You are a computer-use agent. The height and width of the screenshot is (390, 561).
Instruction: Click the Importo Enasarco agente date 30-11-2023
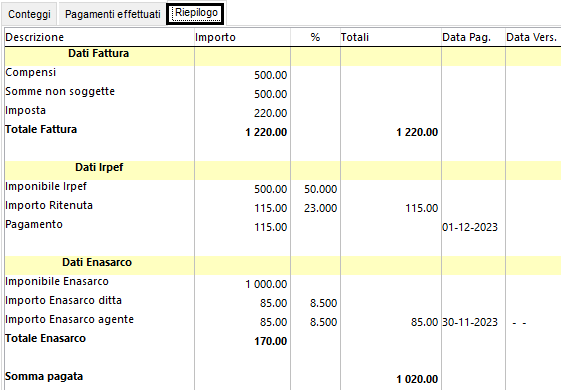[470, 322]
